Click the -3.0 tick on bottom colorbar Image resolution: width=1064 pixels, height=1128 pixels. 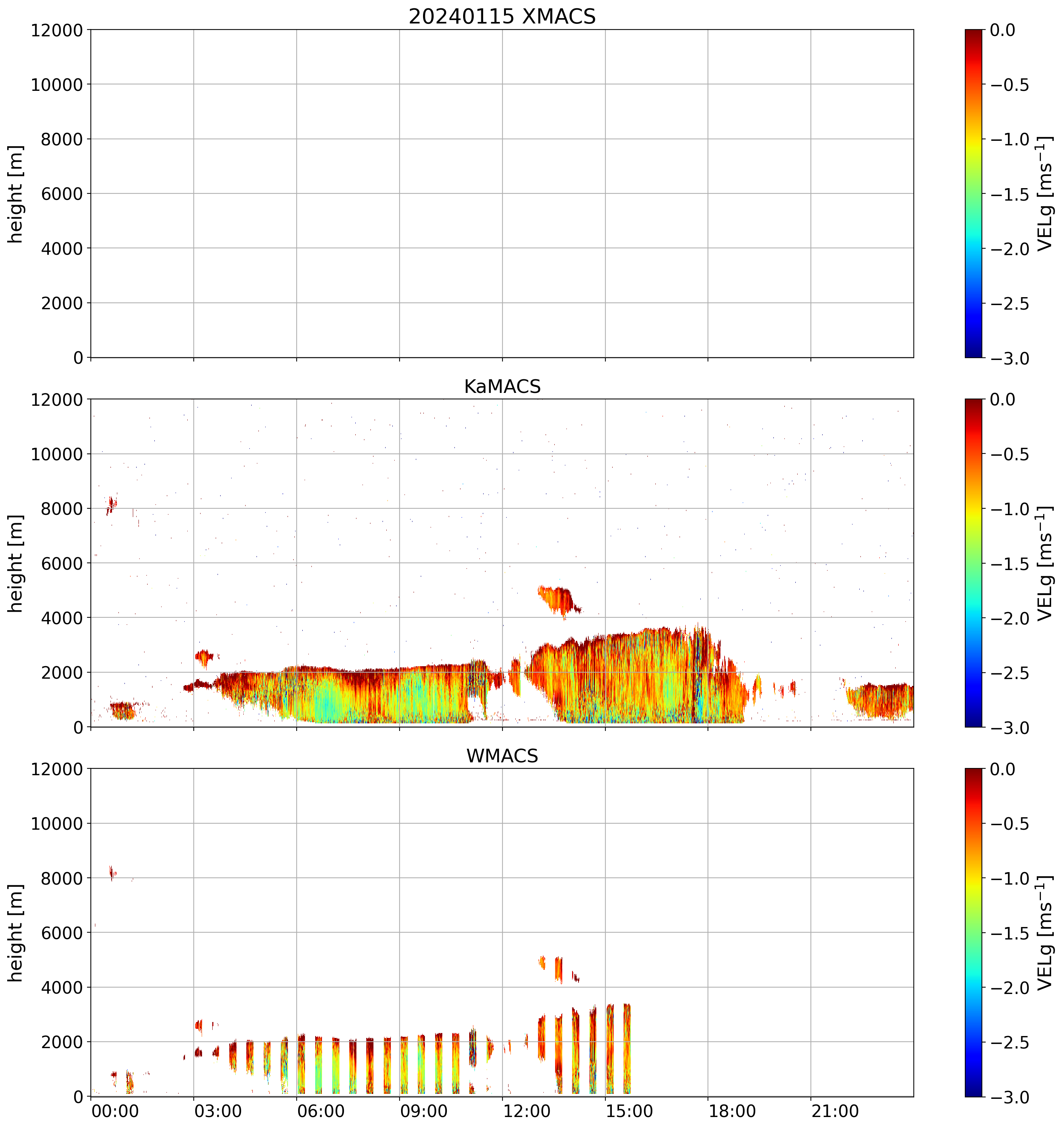[1010, 1097]
